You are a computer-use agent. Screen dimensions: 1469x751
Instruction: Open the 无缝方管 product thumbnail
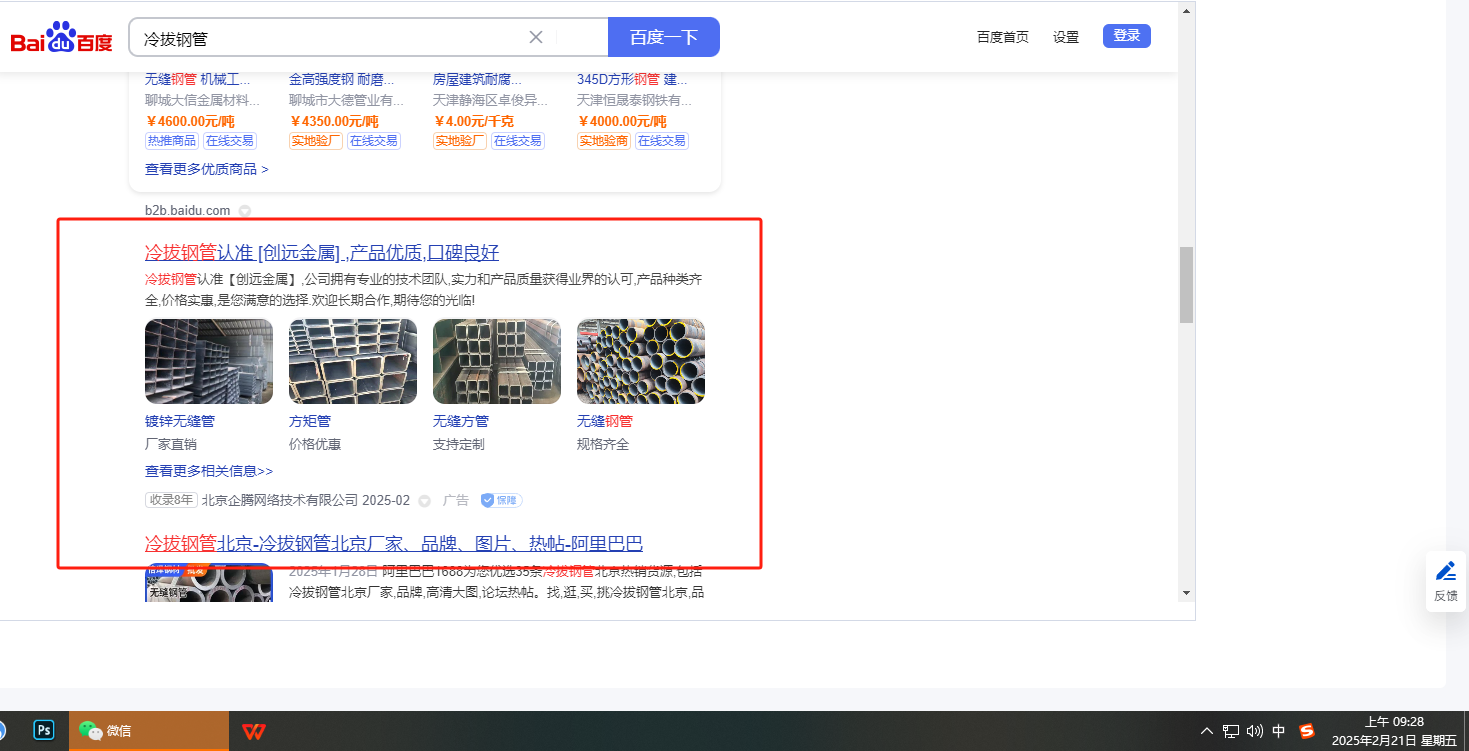coord(497,361)
